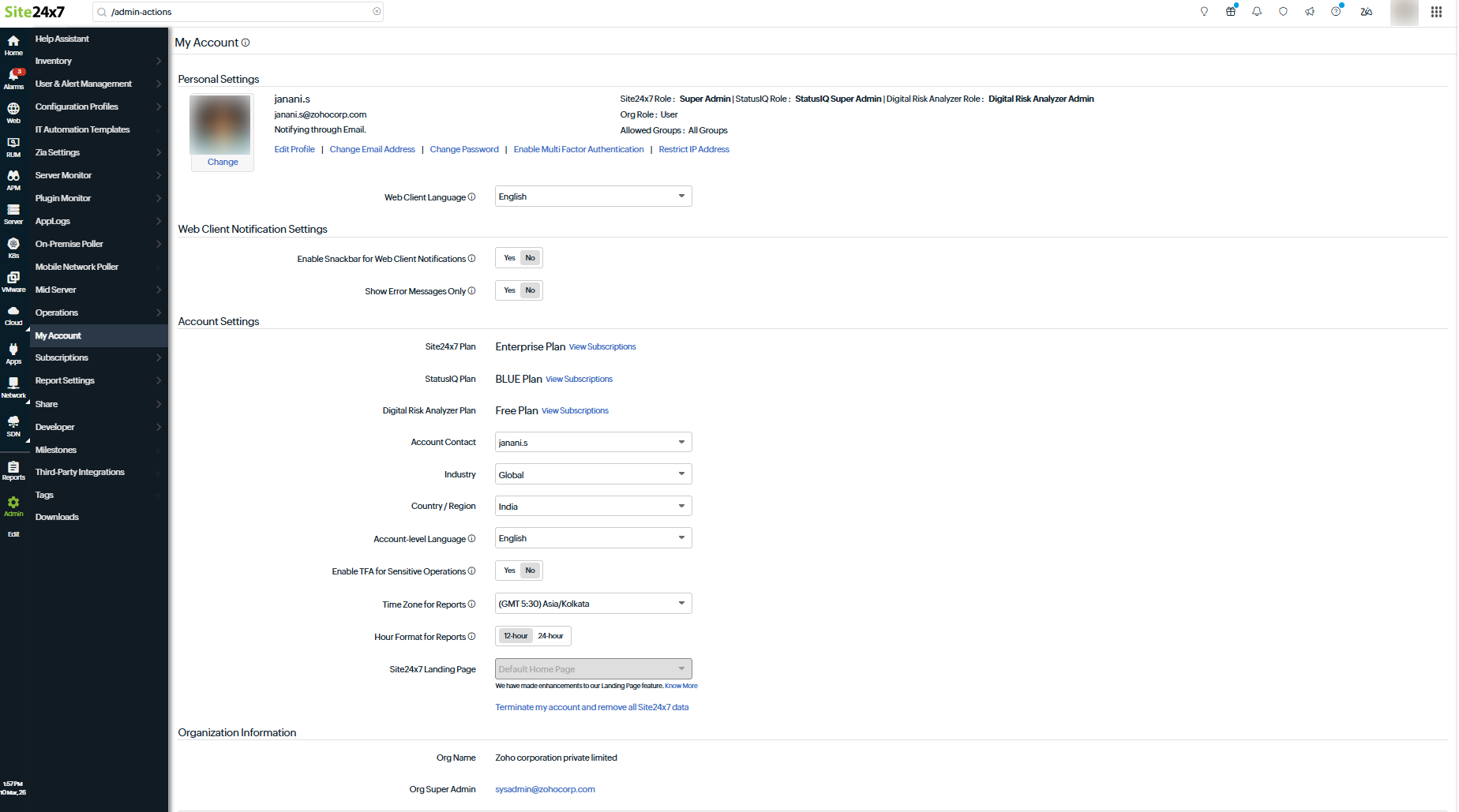Open the gift box icon in header
The height and width of the screenshot is (812, 1459).
point(1230,12)
